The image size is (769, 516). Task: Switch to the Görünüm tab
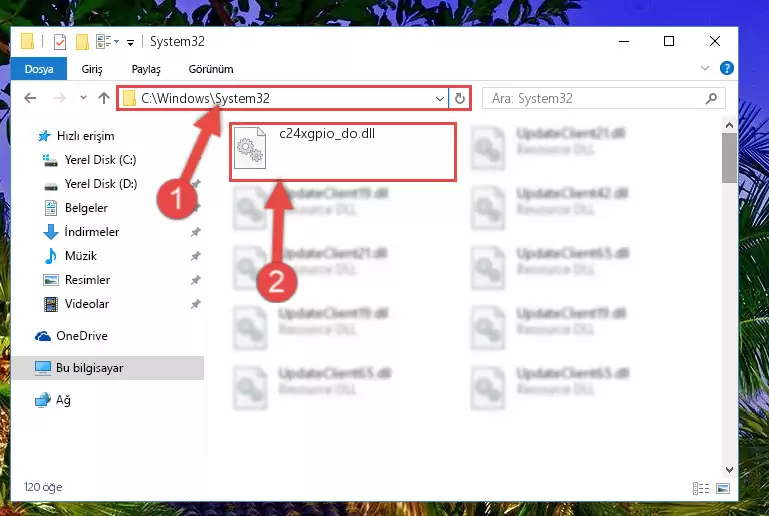pos(211,69)
